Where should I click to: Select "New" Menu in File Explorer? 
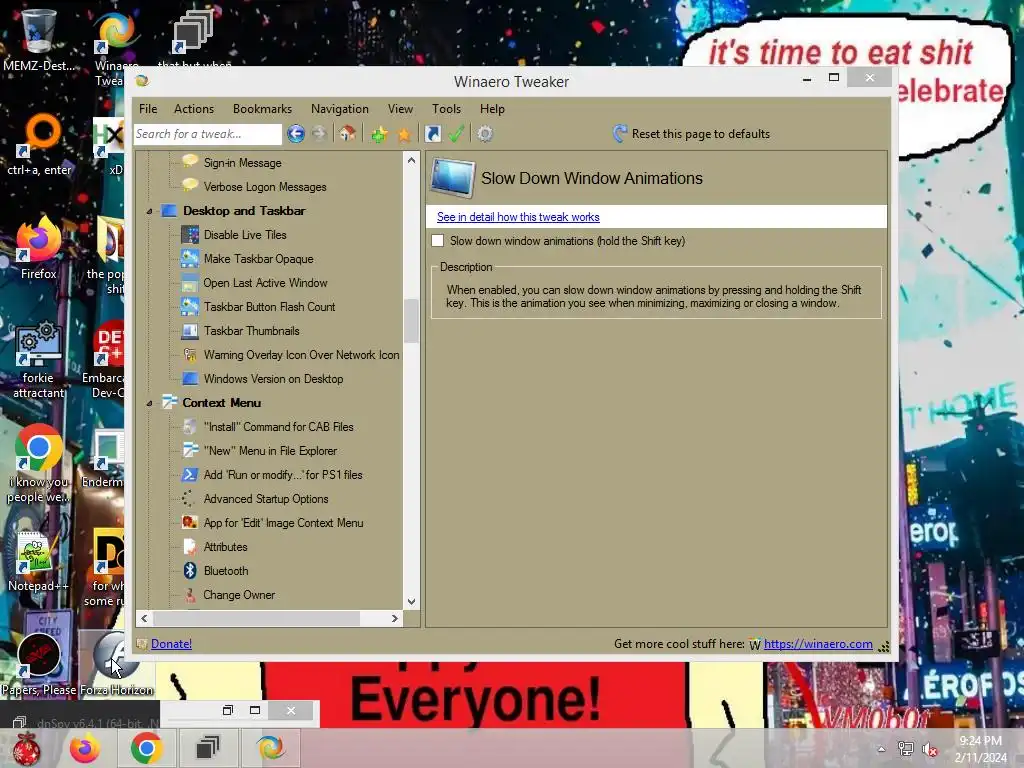coord(270,451)
